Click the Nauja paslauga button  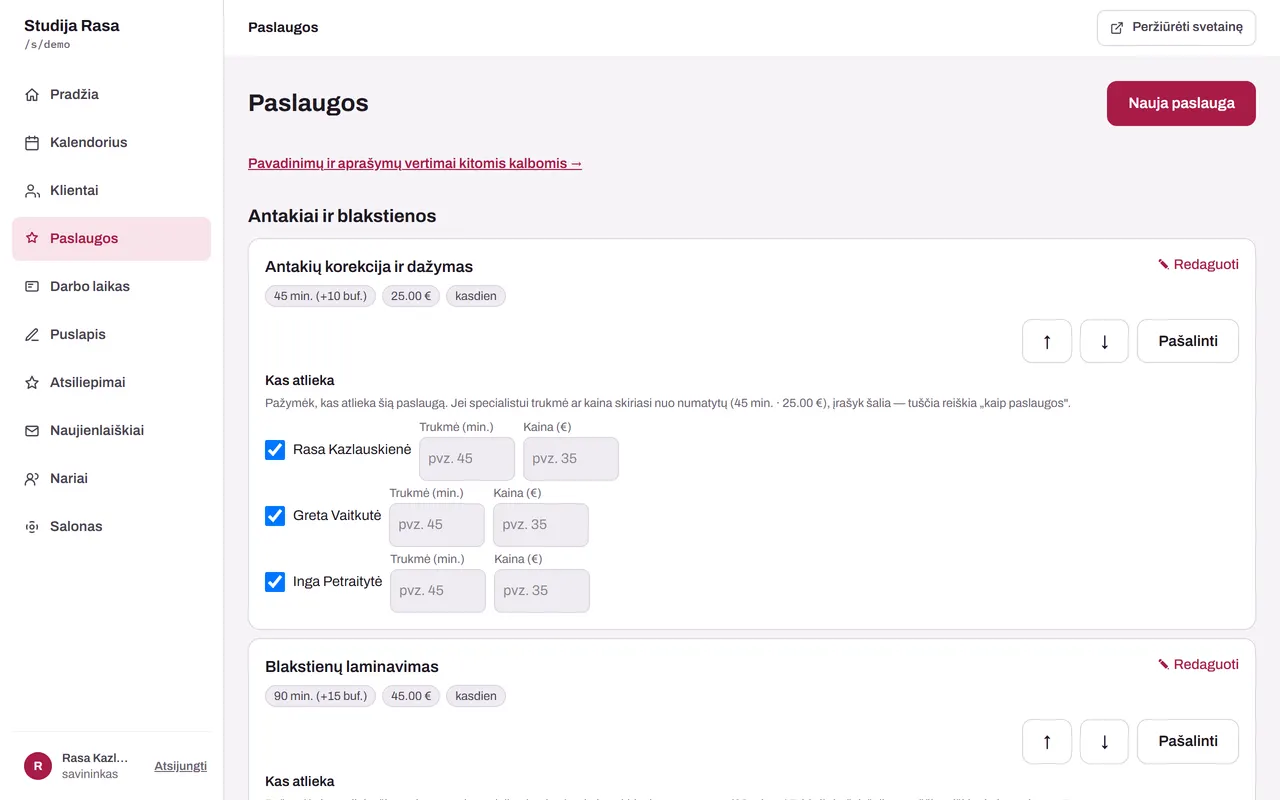[x=1181, y=103]
